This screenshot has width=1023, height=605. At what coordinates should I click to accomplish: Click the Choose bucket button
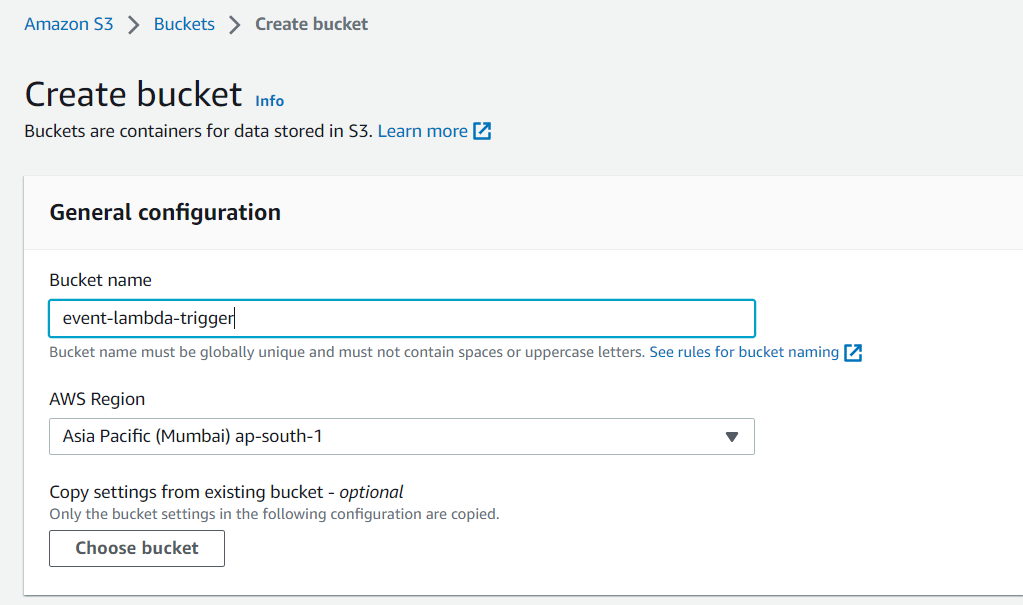(137, 548)
